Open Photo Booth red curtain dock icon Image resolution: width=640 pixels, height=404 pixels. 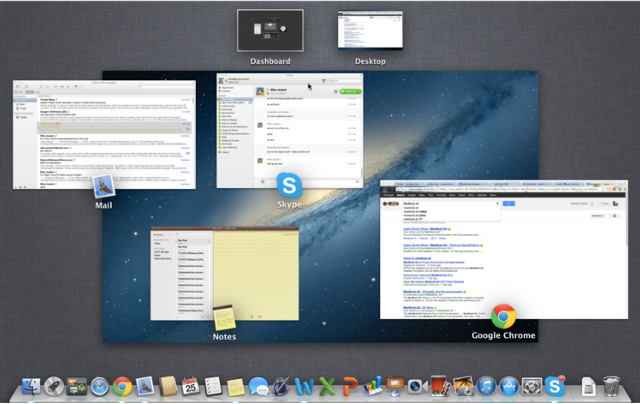[x=440, y=386]
